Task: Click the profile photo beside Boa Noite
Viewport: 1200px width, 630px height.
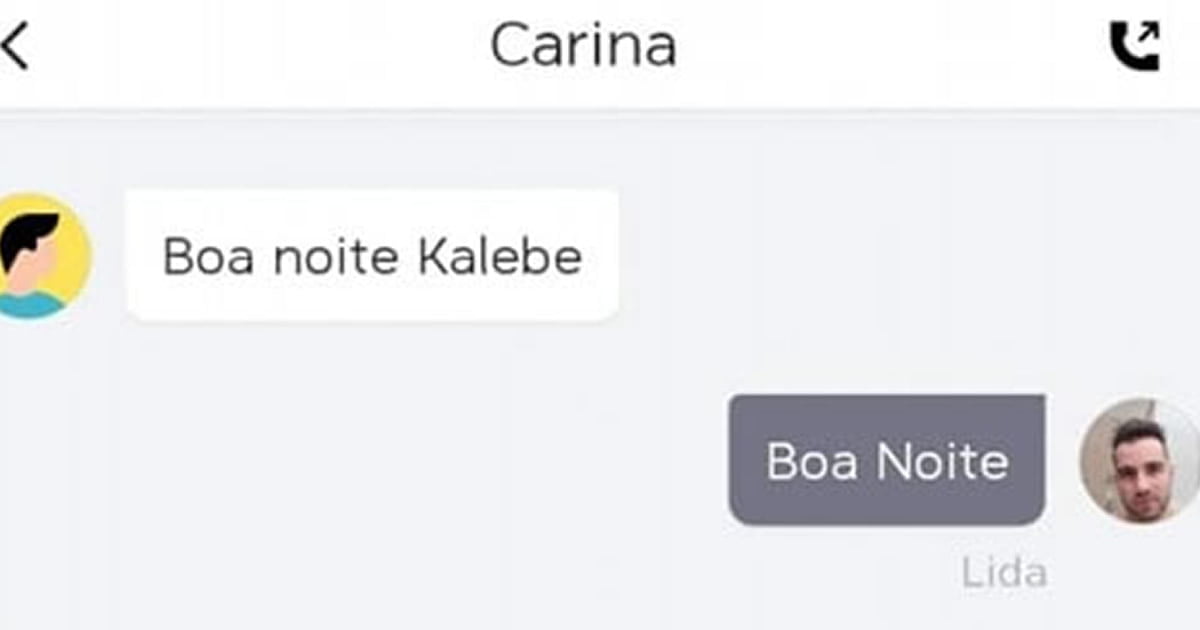Action: 1140,461
